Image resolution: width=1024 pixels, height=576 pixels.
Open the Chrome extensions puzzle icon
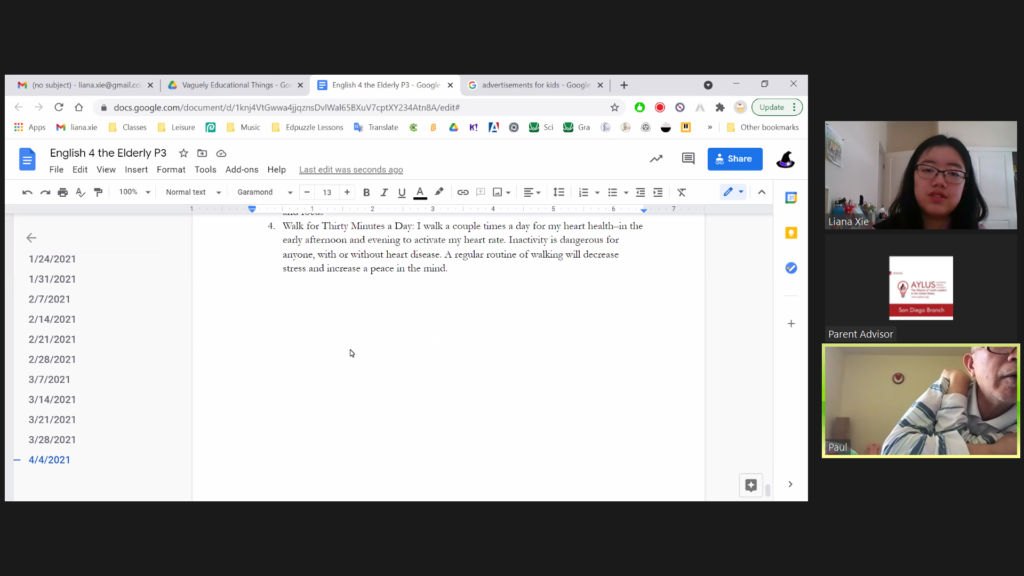(720, 108)
